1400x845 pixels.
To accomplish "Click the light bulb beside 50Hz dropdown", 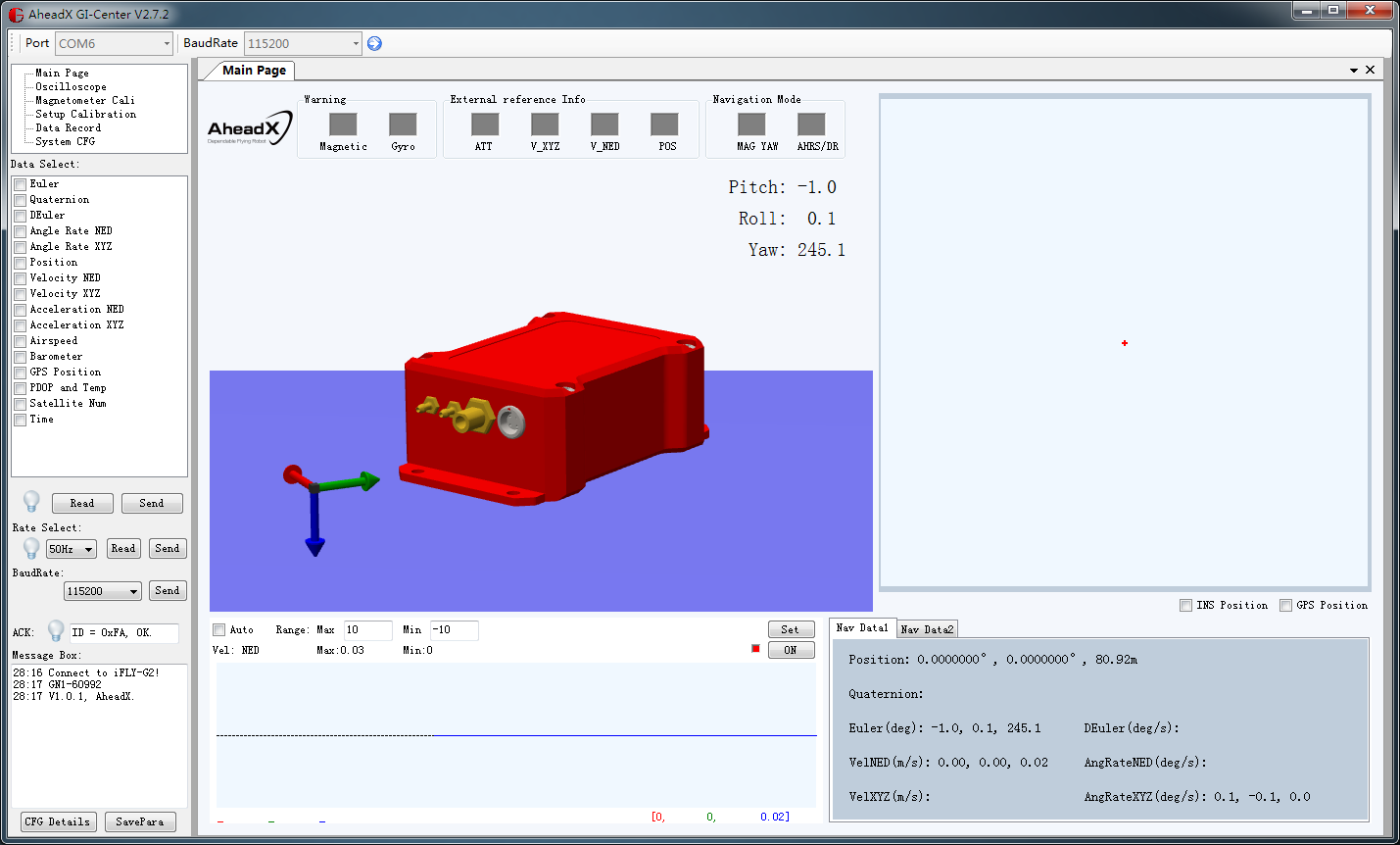I will 31,548.
